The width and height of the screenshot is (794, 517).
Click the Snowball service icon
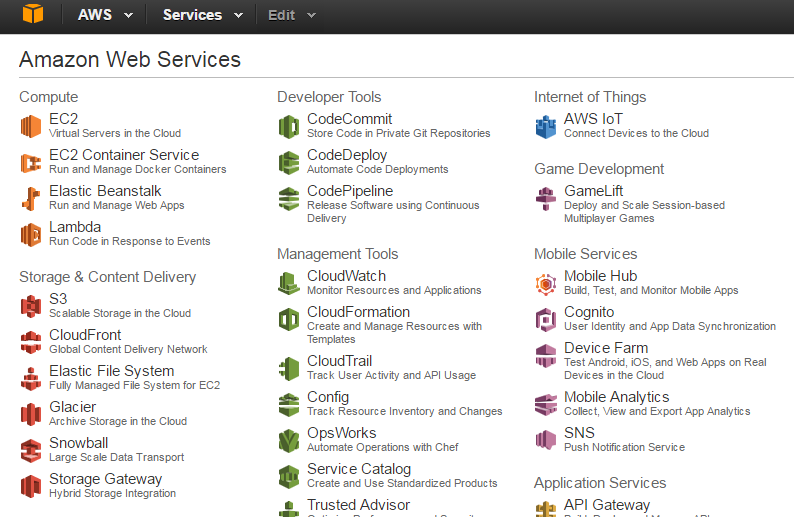click(x=31, y=450)
